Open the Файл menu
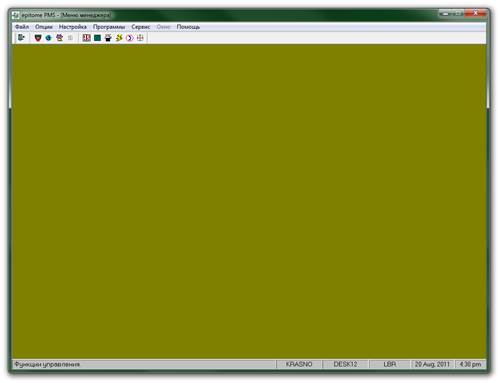500x383 pixels. tap(22, 27)
